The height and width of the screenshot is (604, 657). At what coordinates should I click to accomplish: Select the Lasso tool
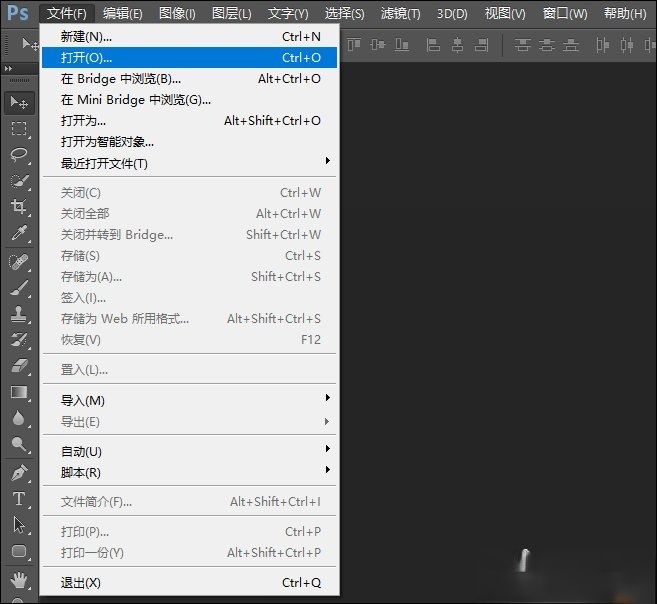[x=19, y=154]
